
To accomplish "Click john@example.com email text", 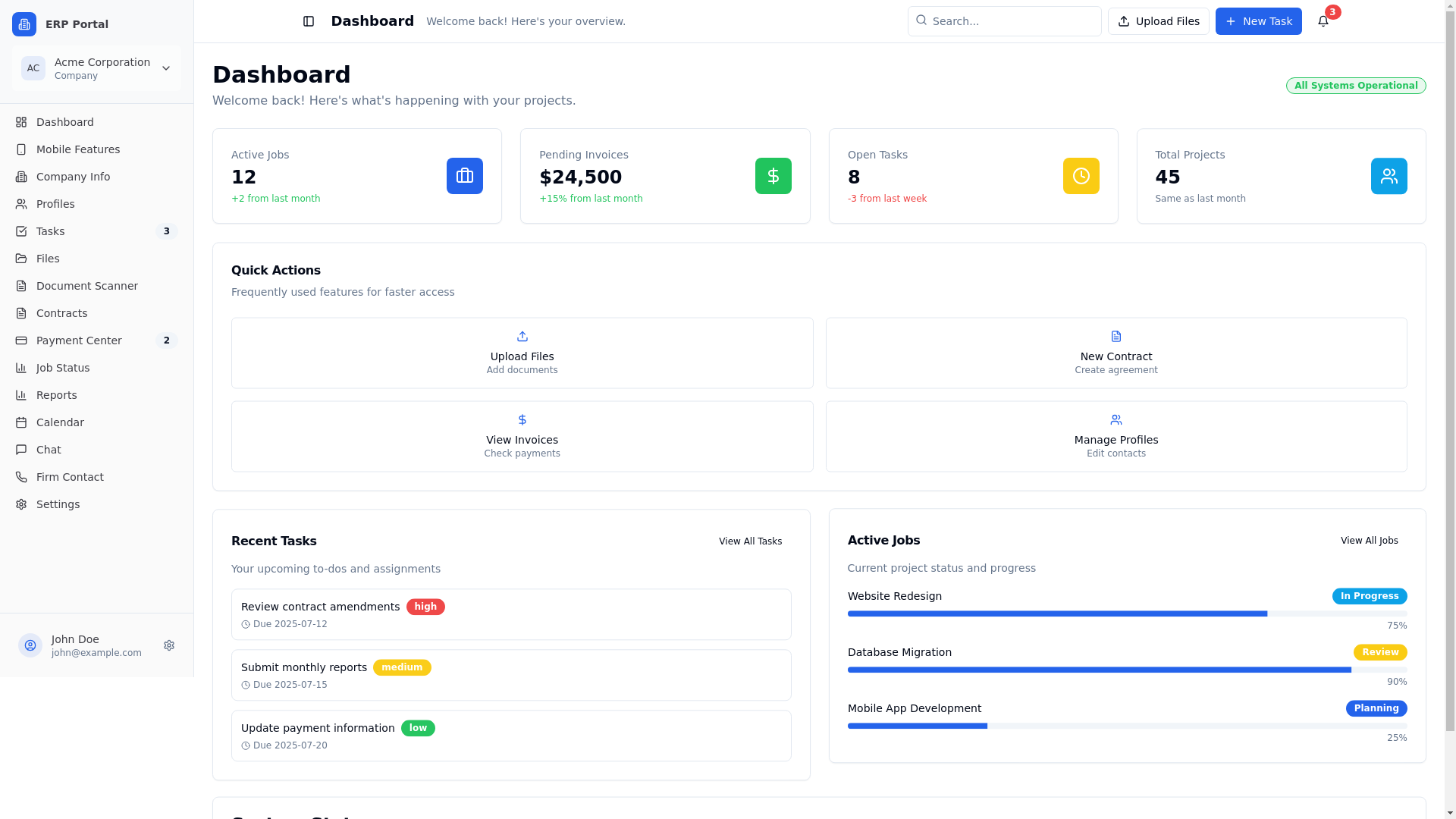I will 96,653.
